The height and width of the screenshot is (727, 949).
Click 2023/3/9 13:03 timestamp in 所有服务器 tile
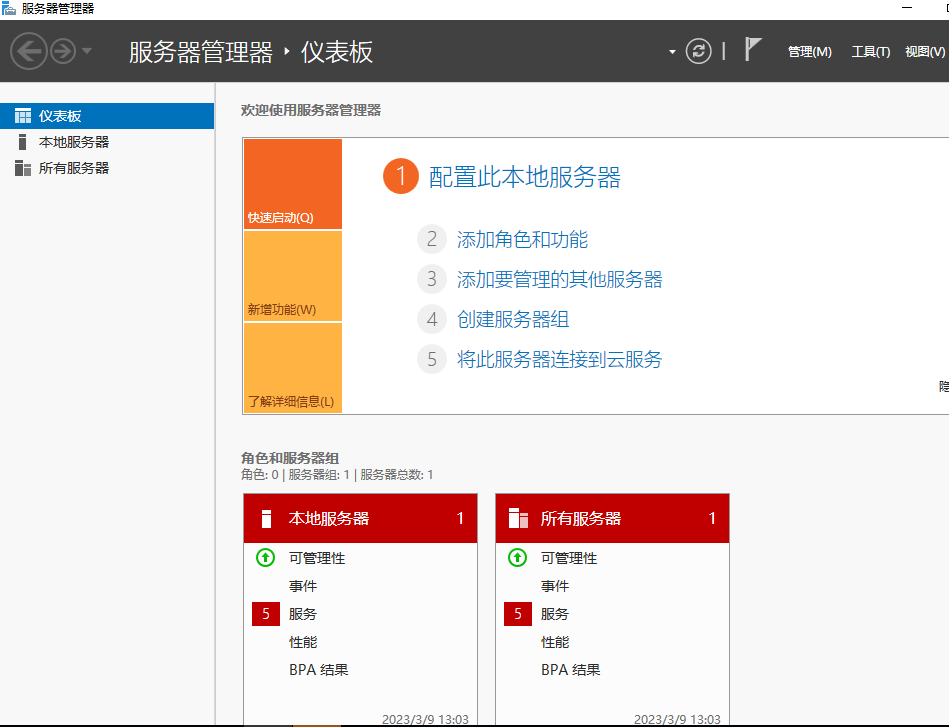coord(677,719)
